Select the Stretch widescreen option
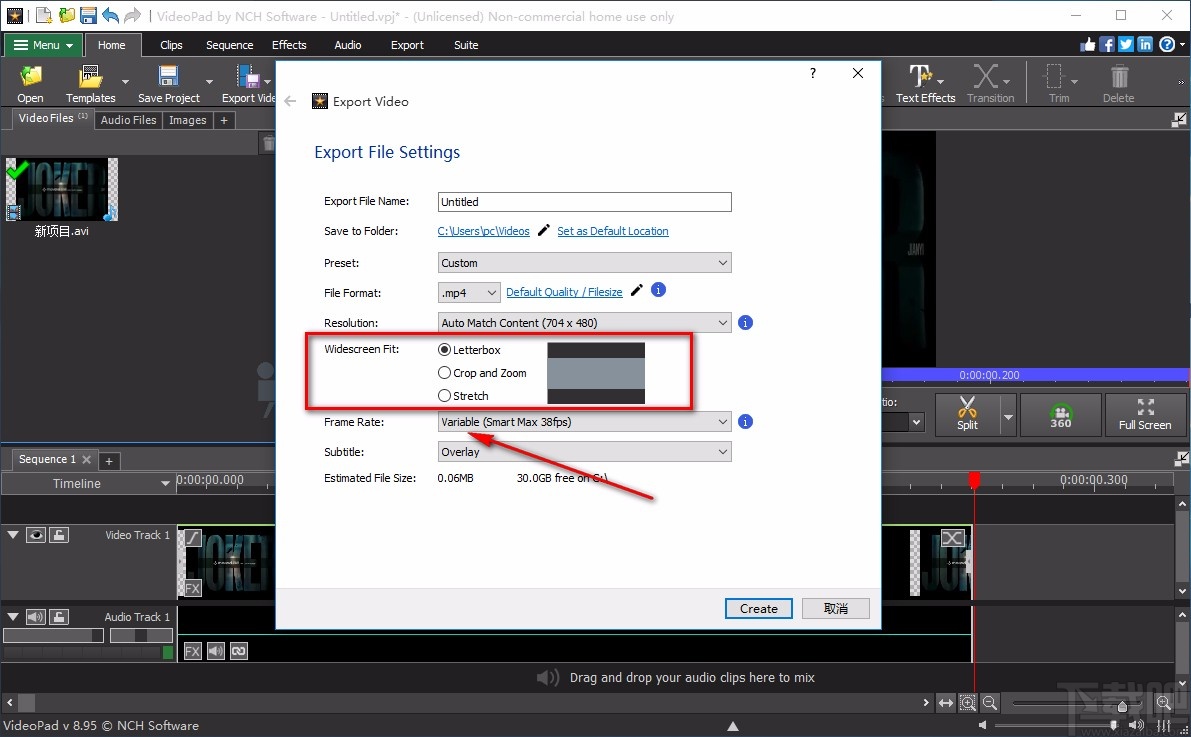This screenshot has width=1191, height=737. (x=443, y=395)
